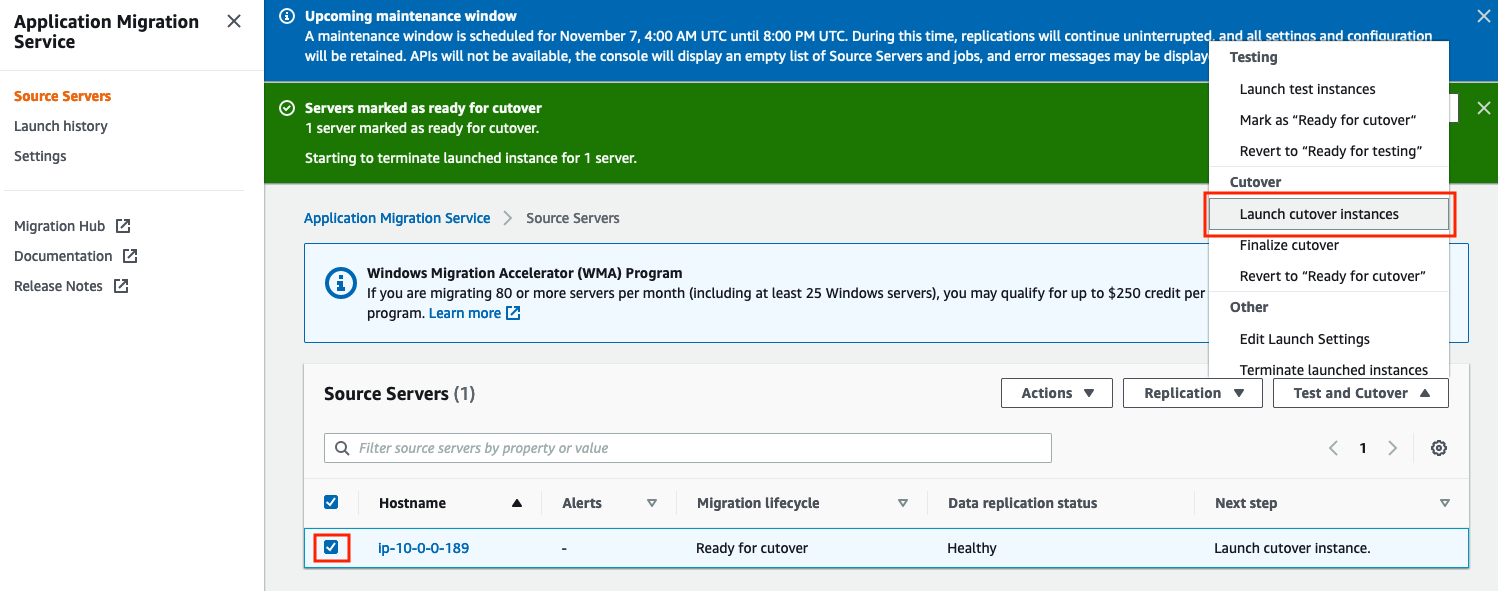
Task: Click the info icon in maintenance banner
Action: coord(287,16)
